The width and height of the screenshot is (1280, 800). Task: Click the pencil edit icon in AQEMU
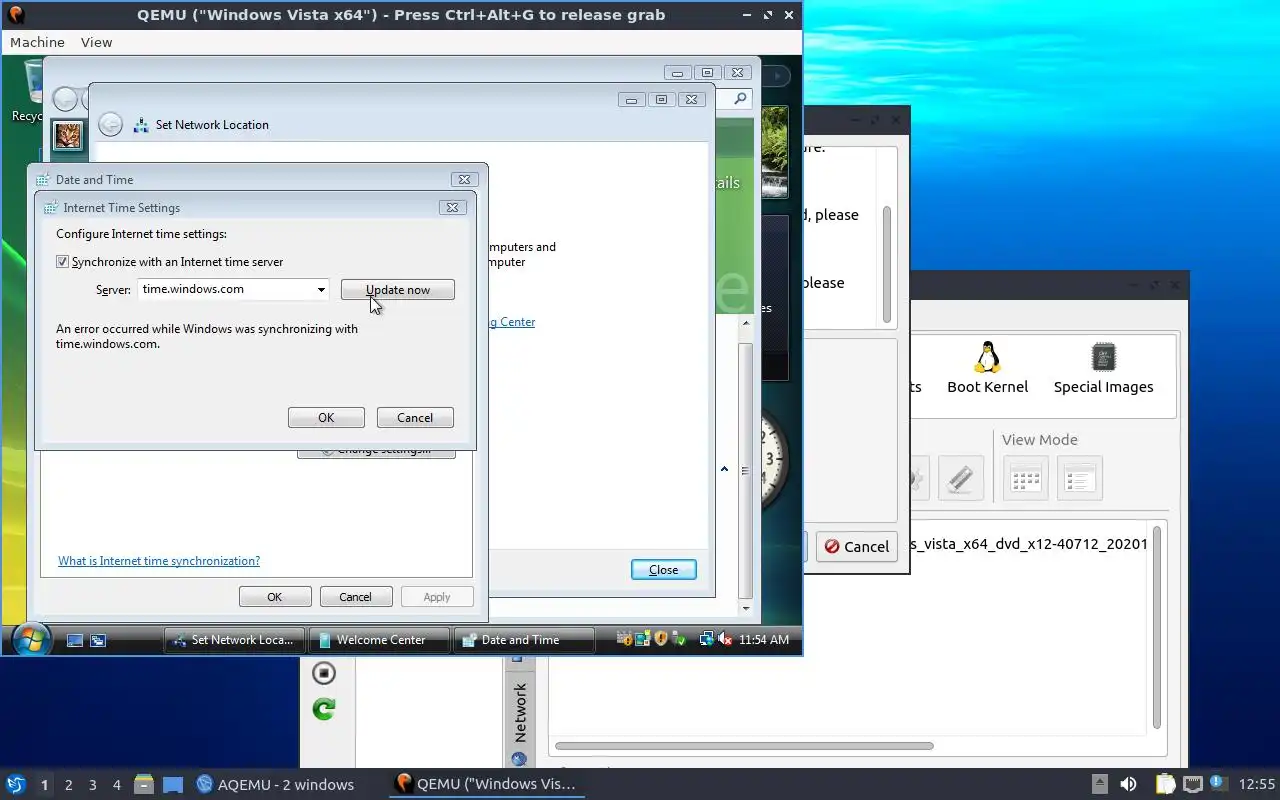960,479
